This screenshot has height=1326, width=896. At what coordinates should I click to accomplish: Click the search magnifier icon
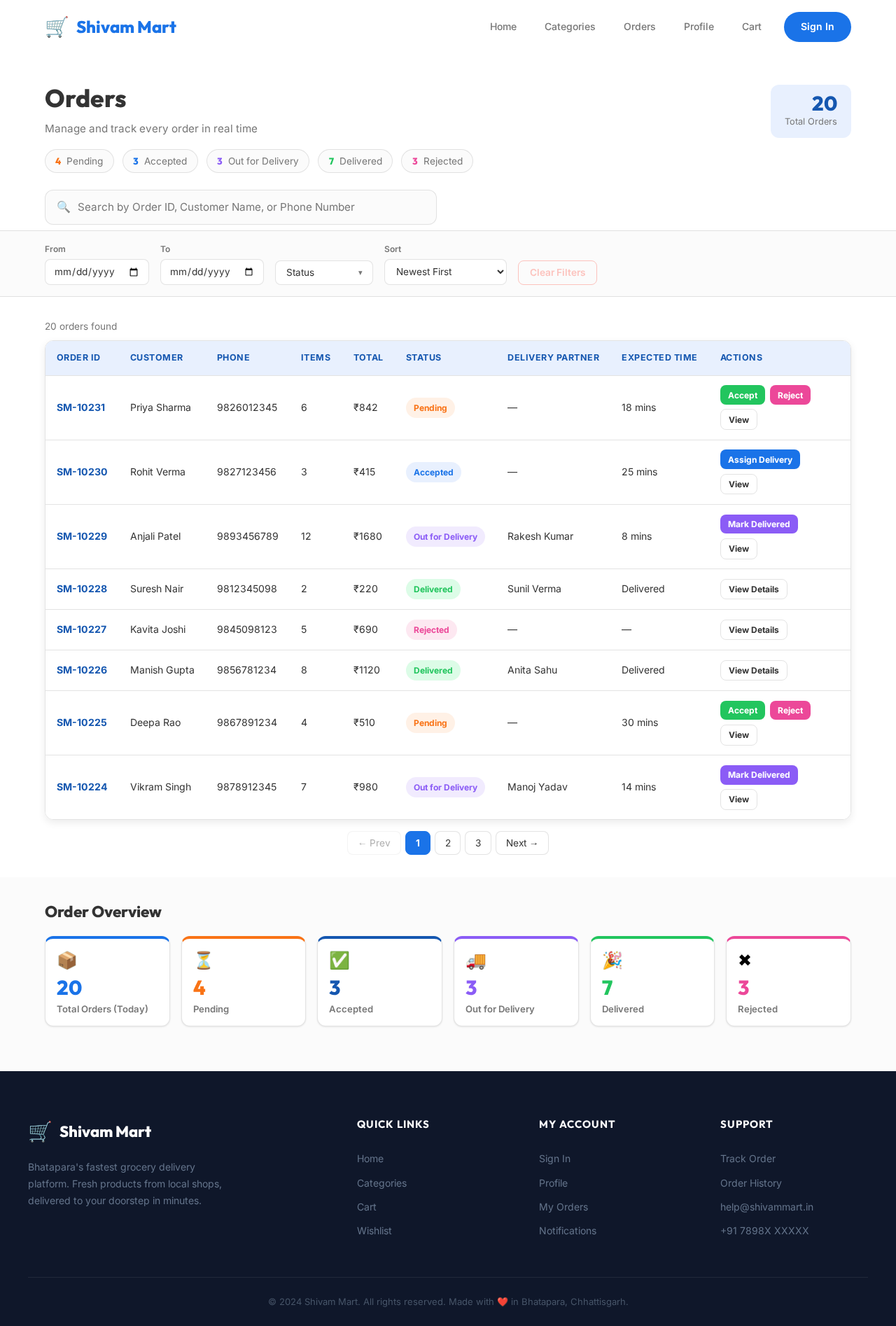(x=64, y=207)
